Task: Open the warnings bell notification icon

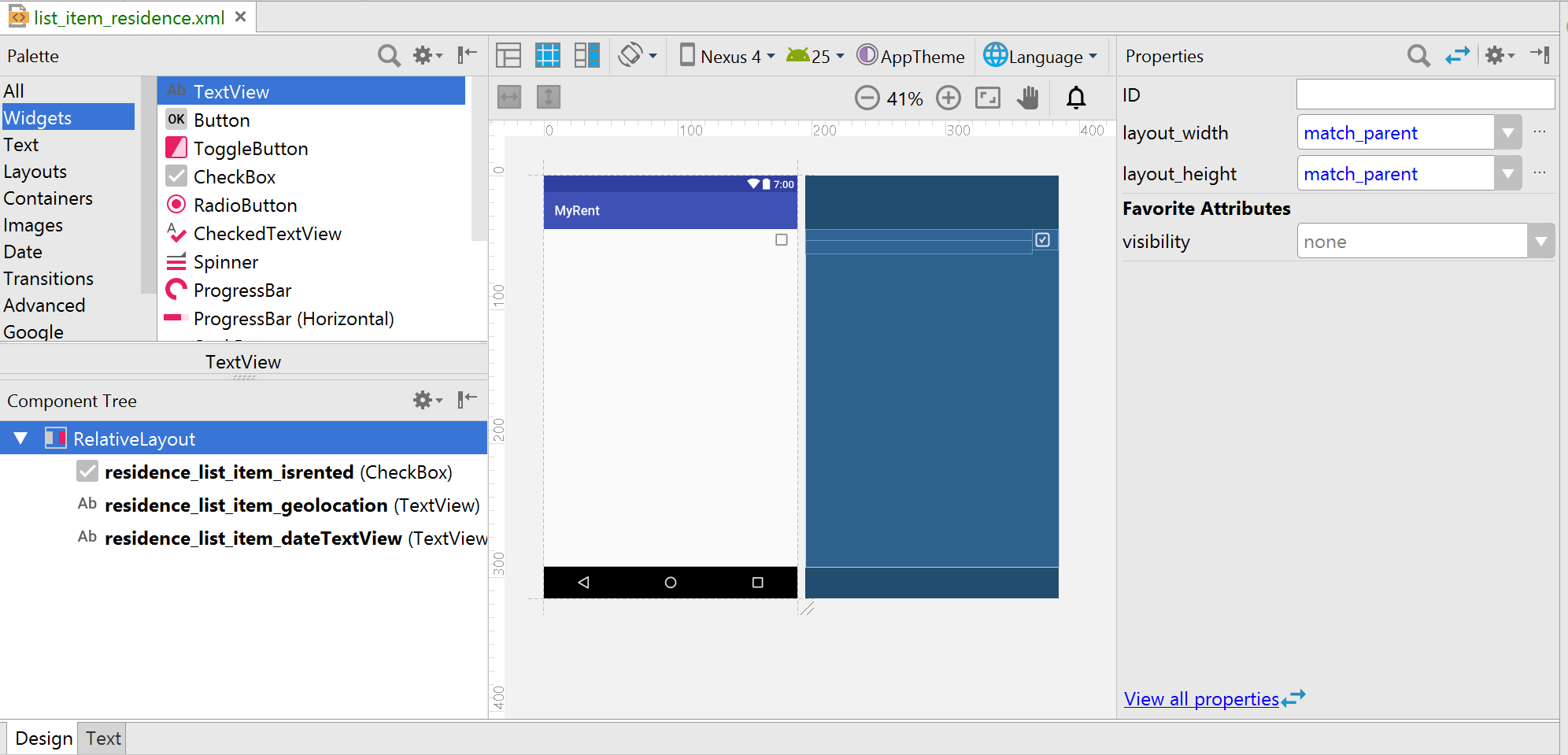Action: [1076, 98]
